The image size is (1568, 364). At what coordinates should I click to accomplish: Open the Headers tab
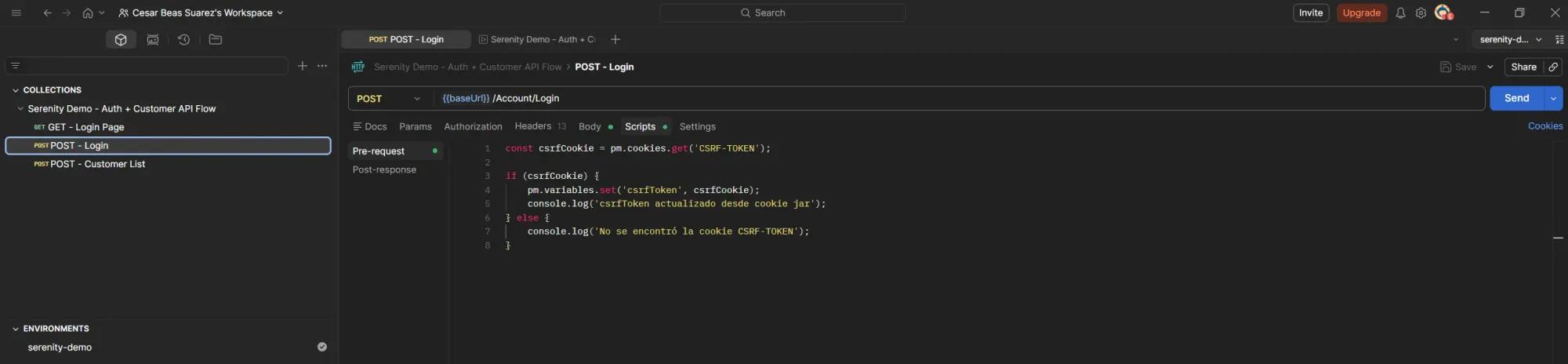[x=540, y=126]
